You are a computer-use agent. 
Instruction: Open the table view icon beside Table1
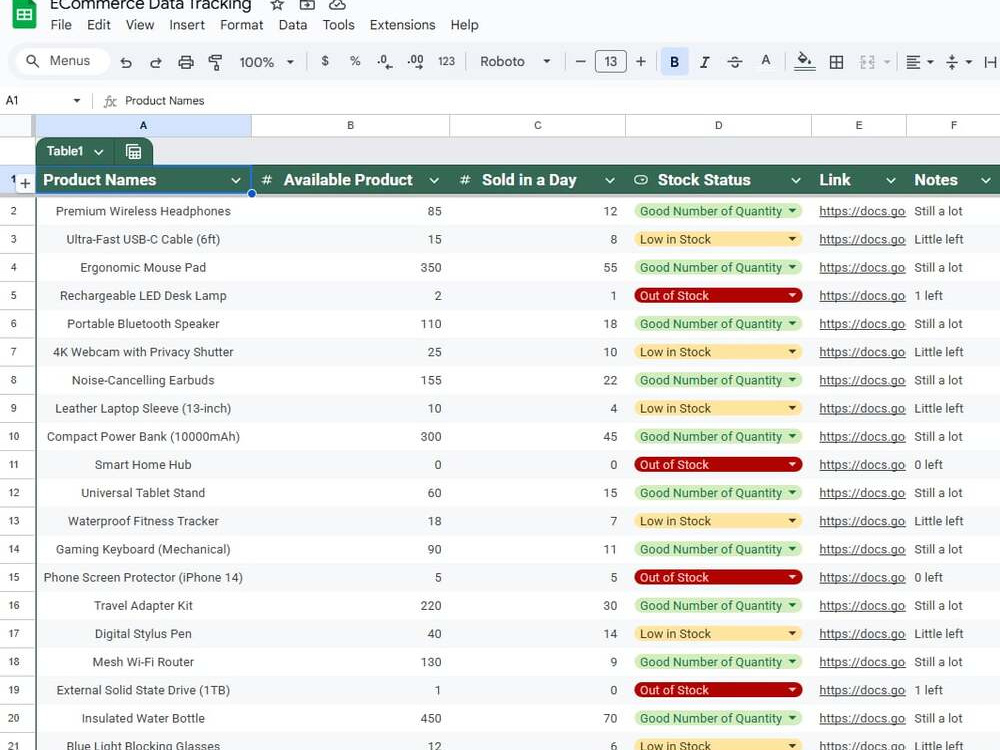(133, 152)
